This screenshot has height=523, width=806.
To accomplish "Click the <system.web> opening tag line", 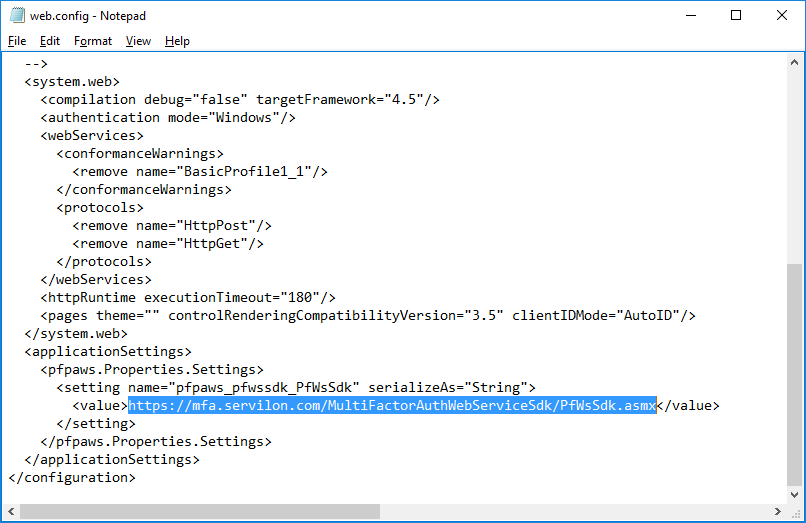I will [x=72, y=81].
